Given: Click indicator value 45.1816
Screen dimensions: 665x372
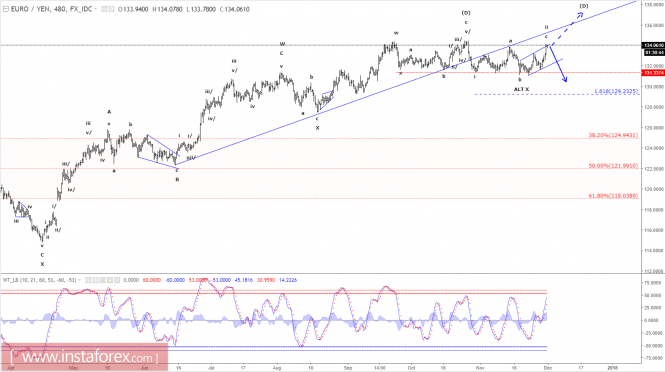Looking at the screenshot, I should (x=244, y=280).
